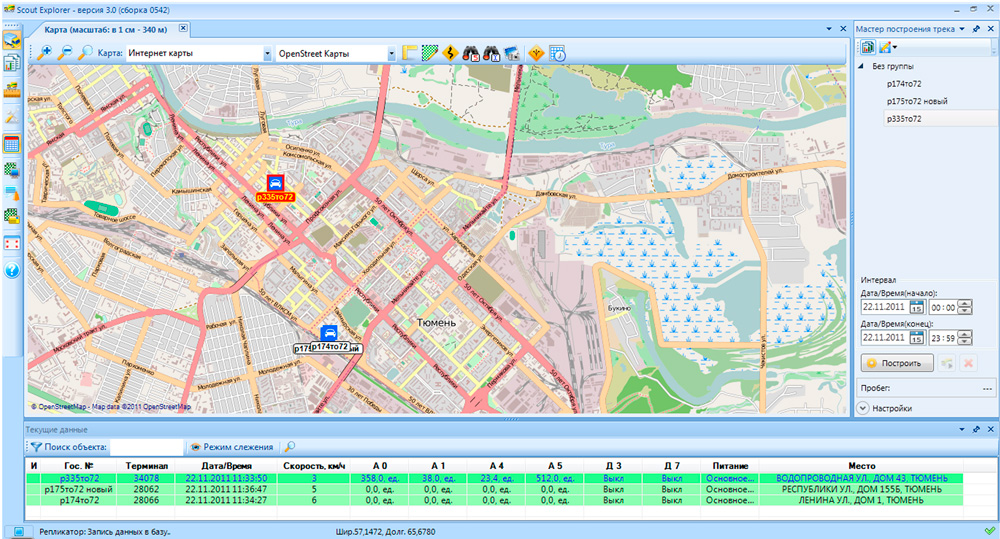Open the vehicle monitoring sidebar icon (truck)
Image resolution: width=1000 pixels, height=539 pixels.
[11, 41]
